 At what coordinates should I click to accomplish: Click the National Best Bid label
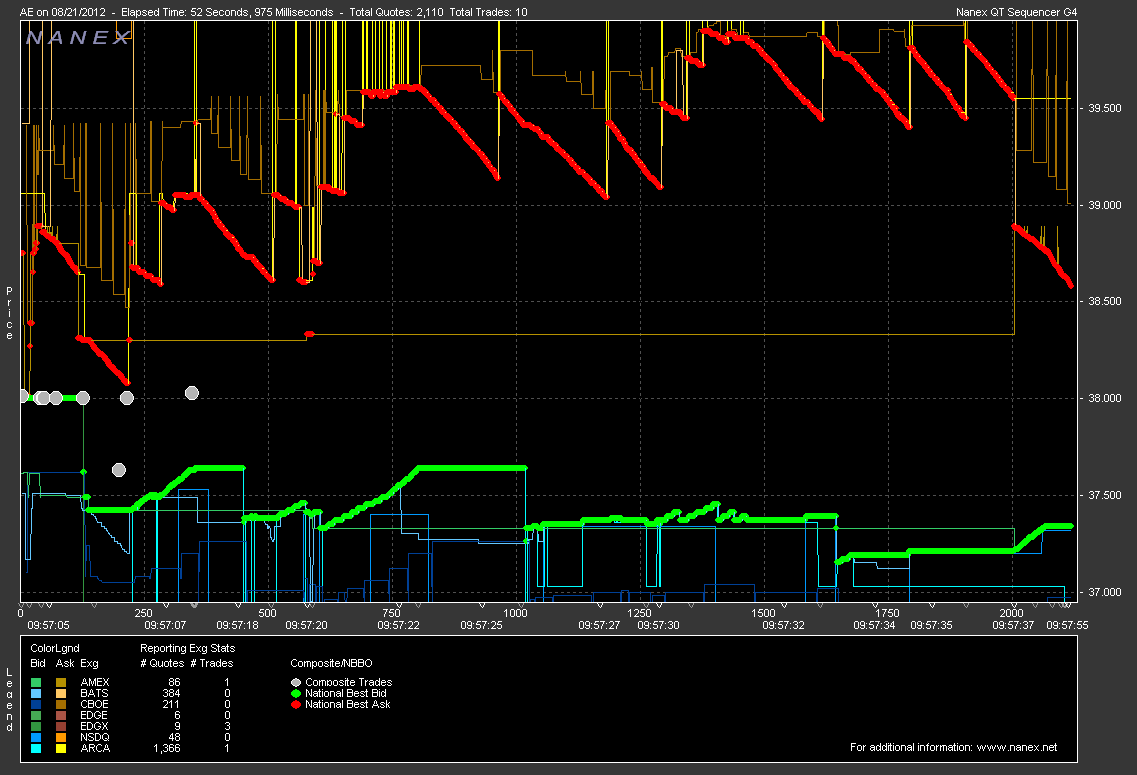click(346, 693)
